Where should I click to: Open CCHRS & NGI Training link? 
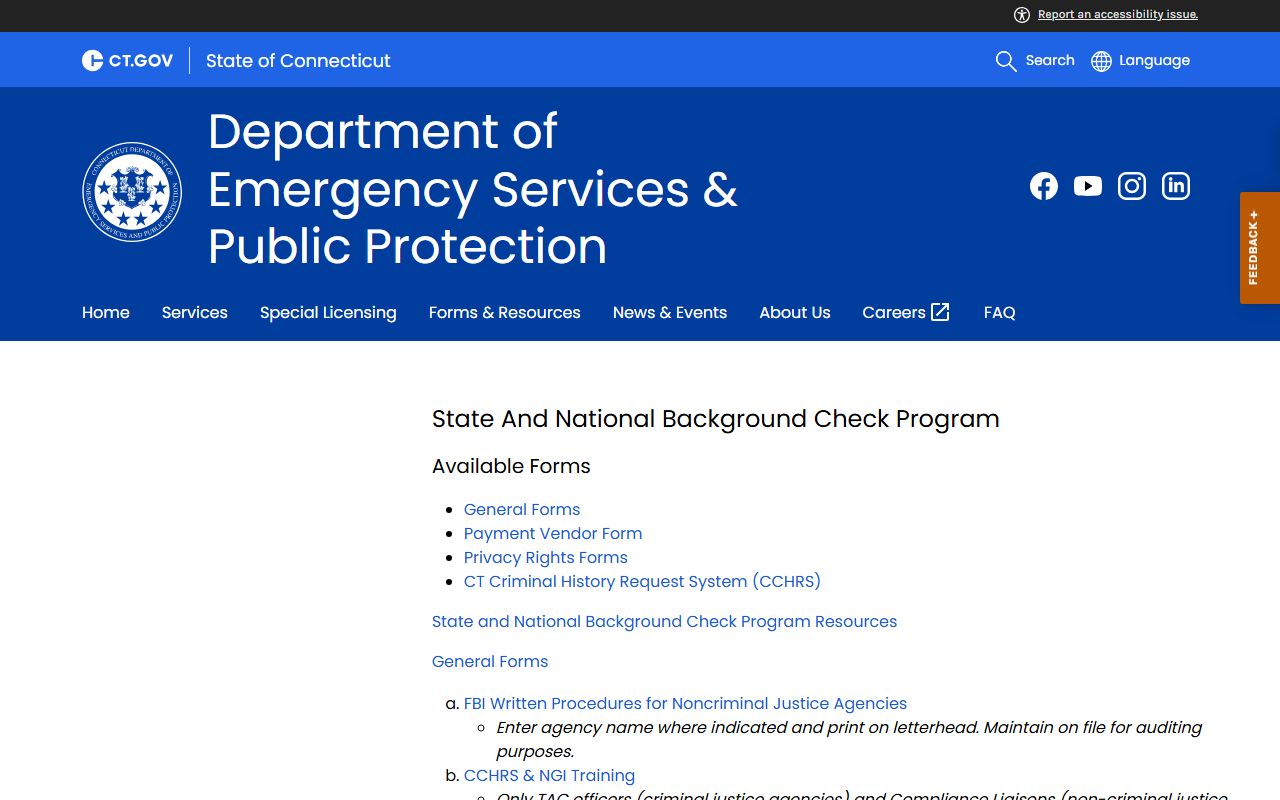coord(549,775)
